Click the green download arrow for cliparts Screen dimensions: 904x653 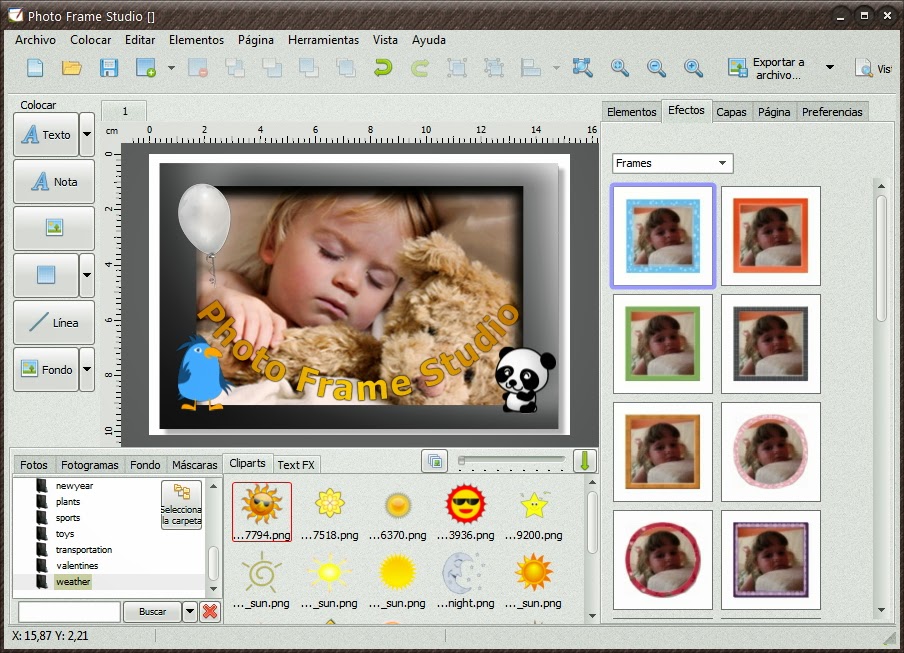point(584,461)
